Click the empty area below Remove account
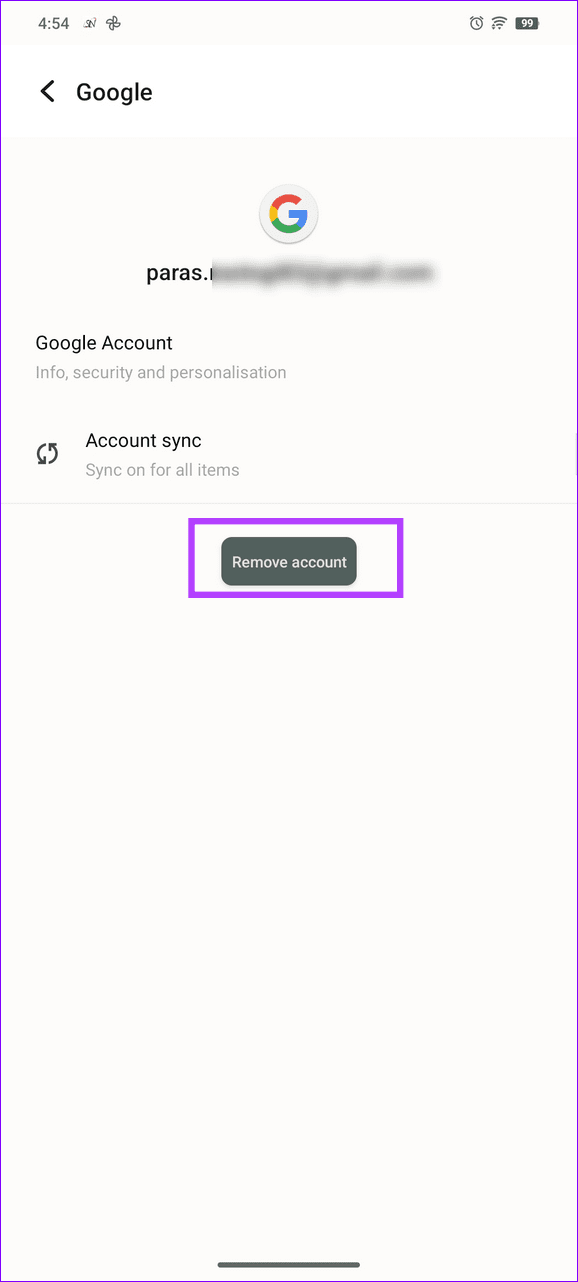 pyautogui.click(x=289, y=900)
